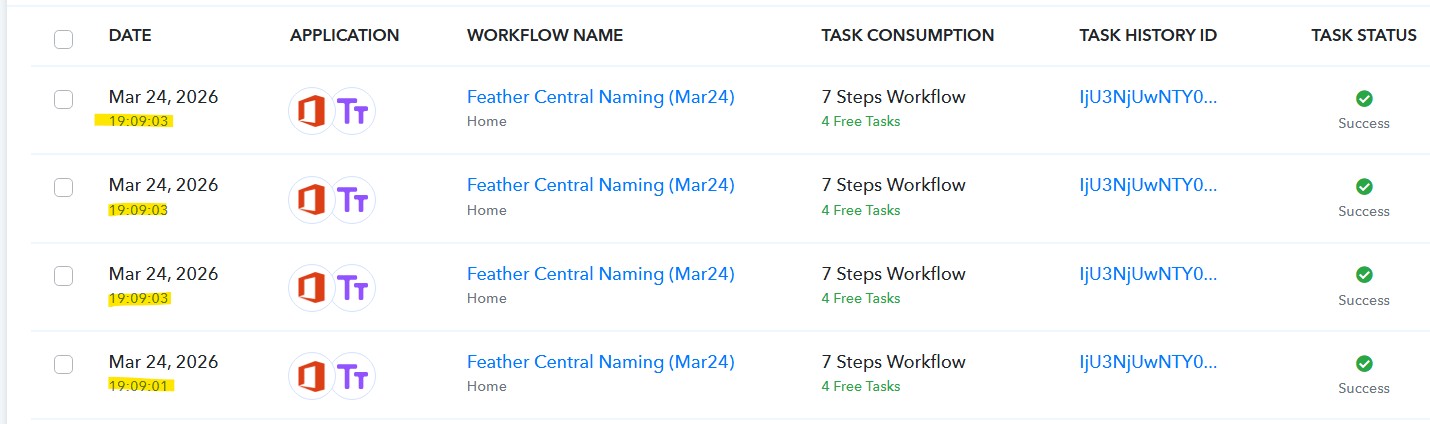
Task: Click the Office icon in the 19:09:01 row
Action: pos(312,377)
